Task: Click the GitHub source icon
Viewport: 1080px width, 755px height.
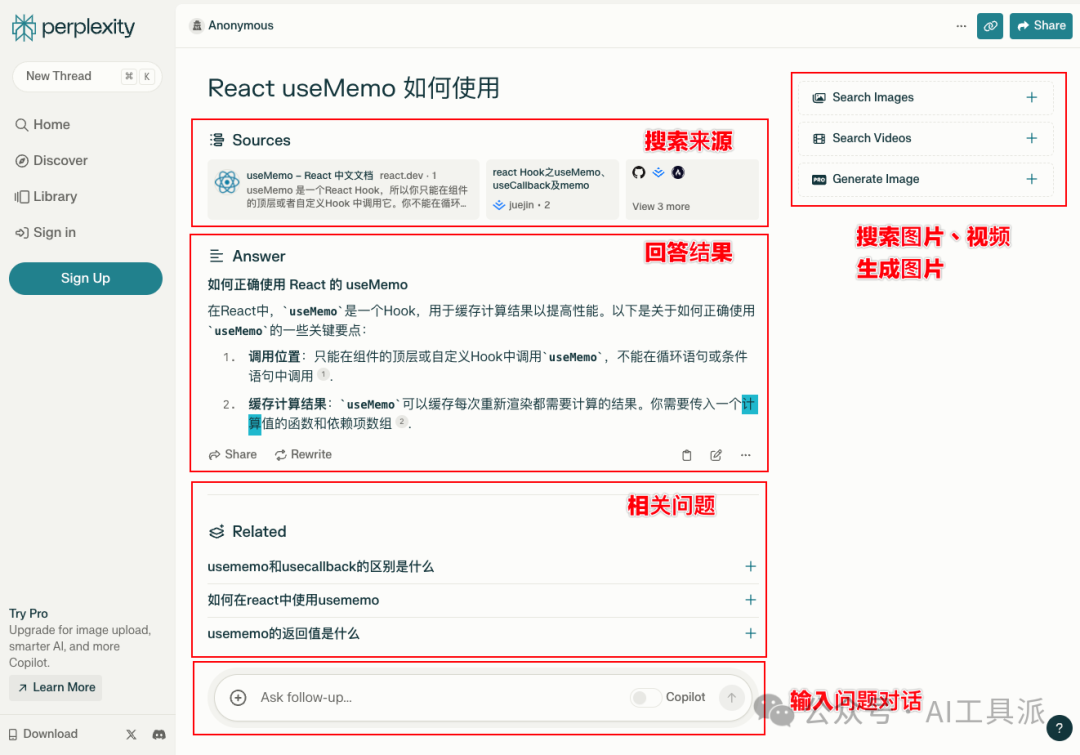Action: (x=638, y=172)
